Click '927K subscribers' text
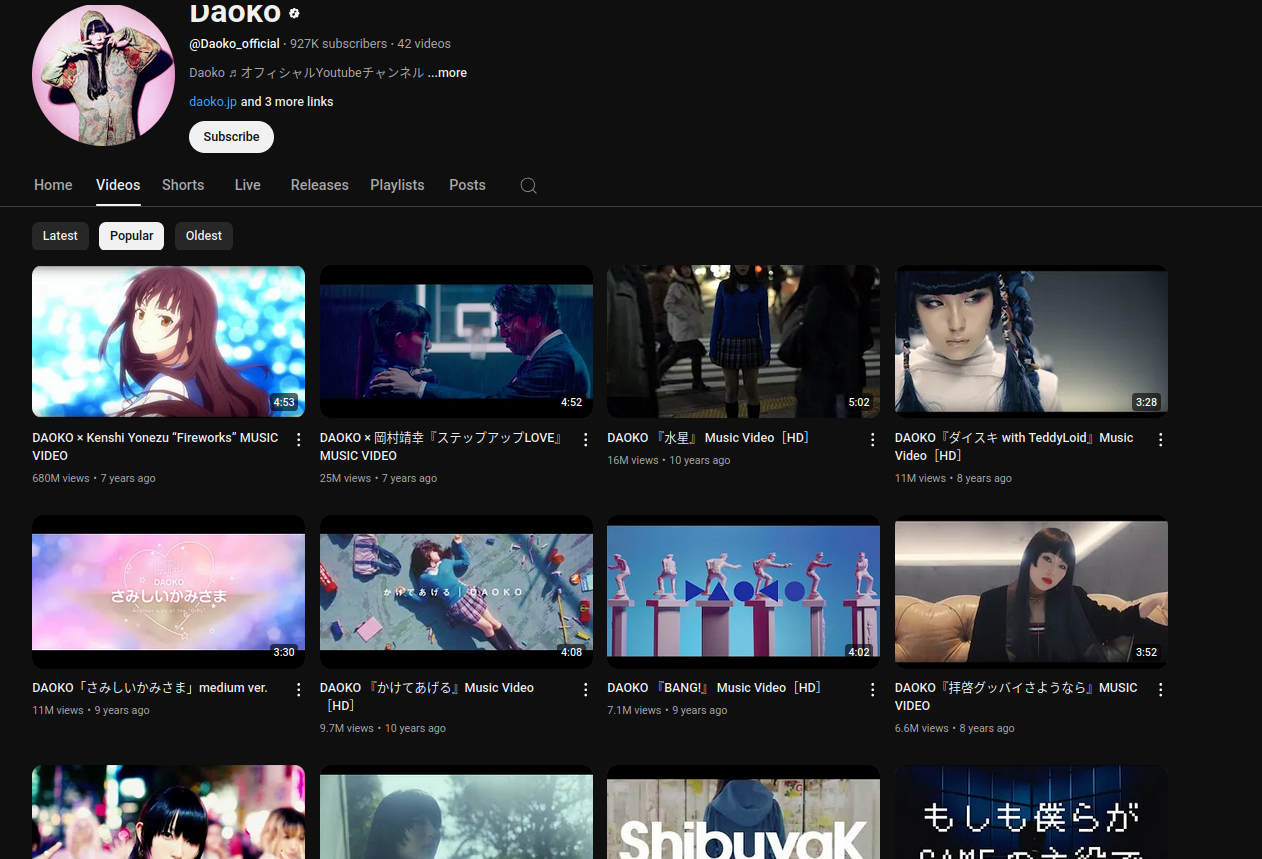 [338, 44]
